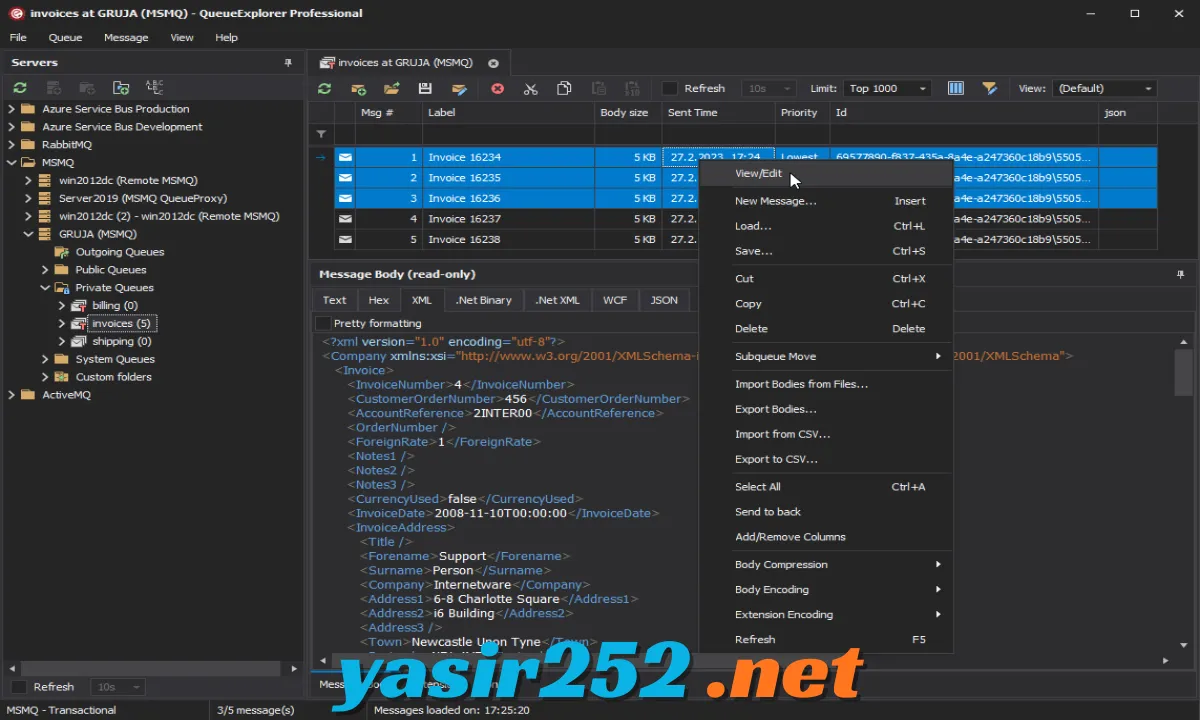Viewport: 1200px width, 720px height.
Task: Switch to the Hex body tab
Action: [x=379, y=300]
